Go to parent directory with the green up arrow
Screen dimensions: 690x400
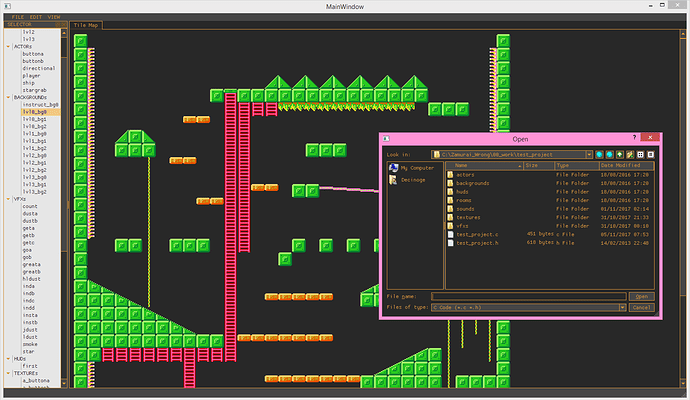pyautogui.click(x=620, y=154)
